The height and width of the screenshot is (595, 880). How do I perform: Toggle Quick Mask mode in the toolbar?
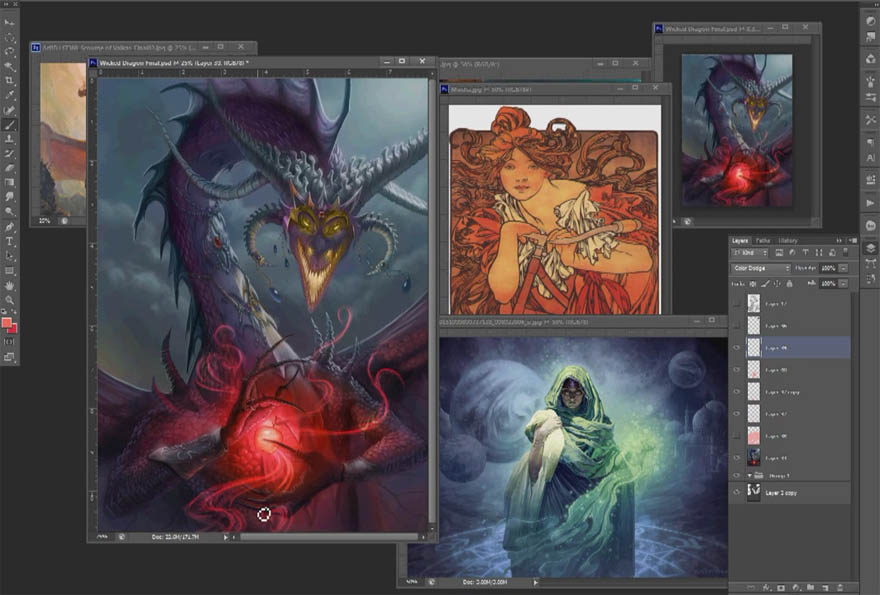(x=10, y=341)
